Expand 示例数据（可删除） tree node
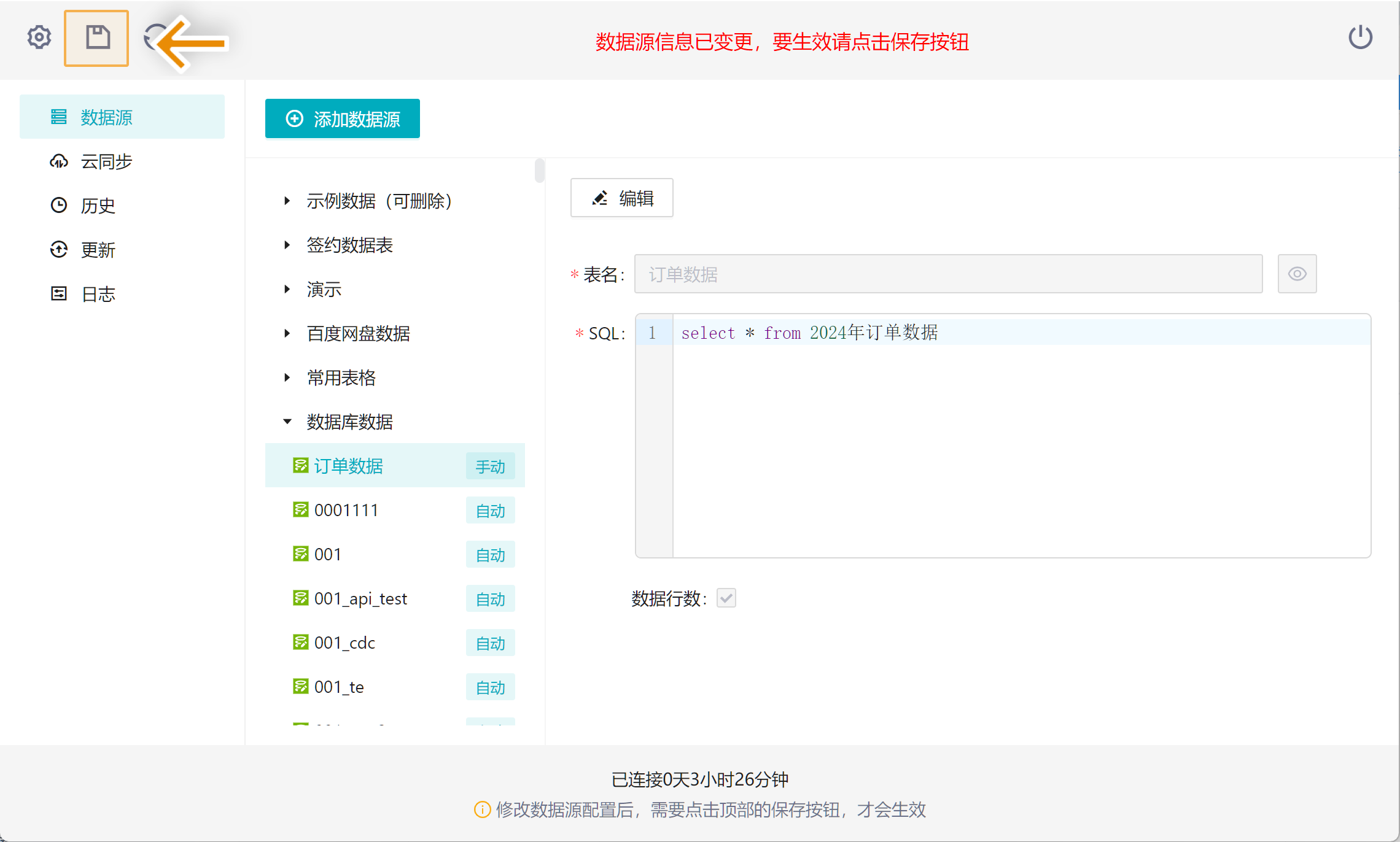This screenshot has height=842, width=1400. click(x=287, y=201)
